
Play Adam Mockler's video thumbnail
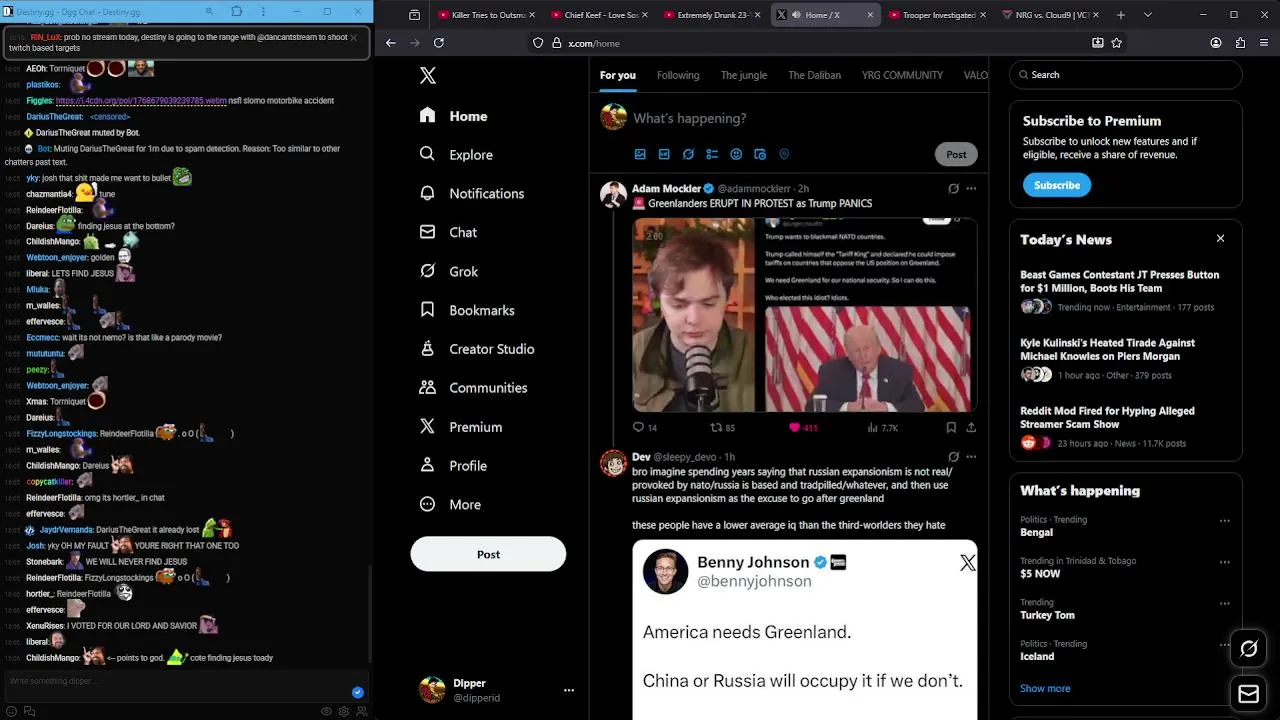(804, 315)
